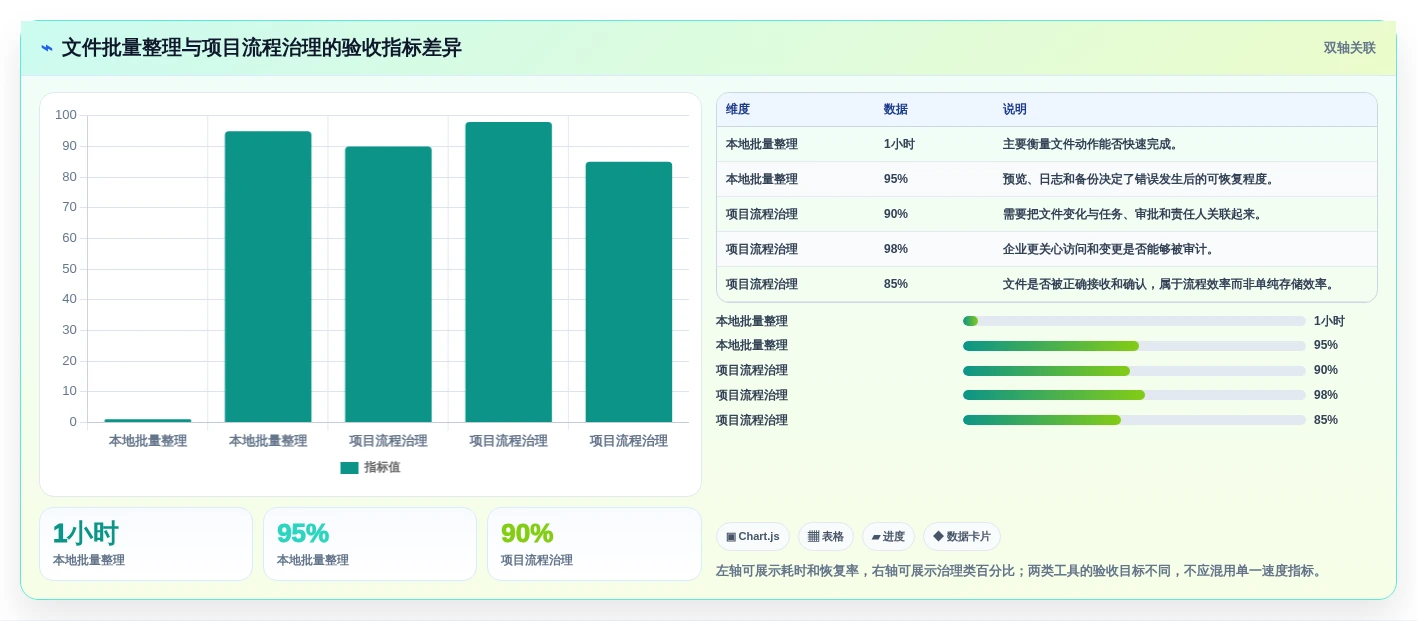Click the progress bar labeled 85%
The image size is (1417, 621).
pyautogui.click(x=1134, y=420)
